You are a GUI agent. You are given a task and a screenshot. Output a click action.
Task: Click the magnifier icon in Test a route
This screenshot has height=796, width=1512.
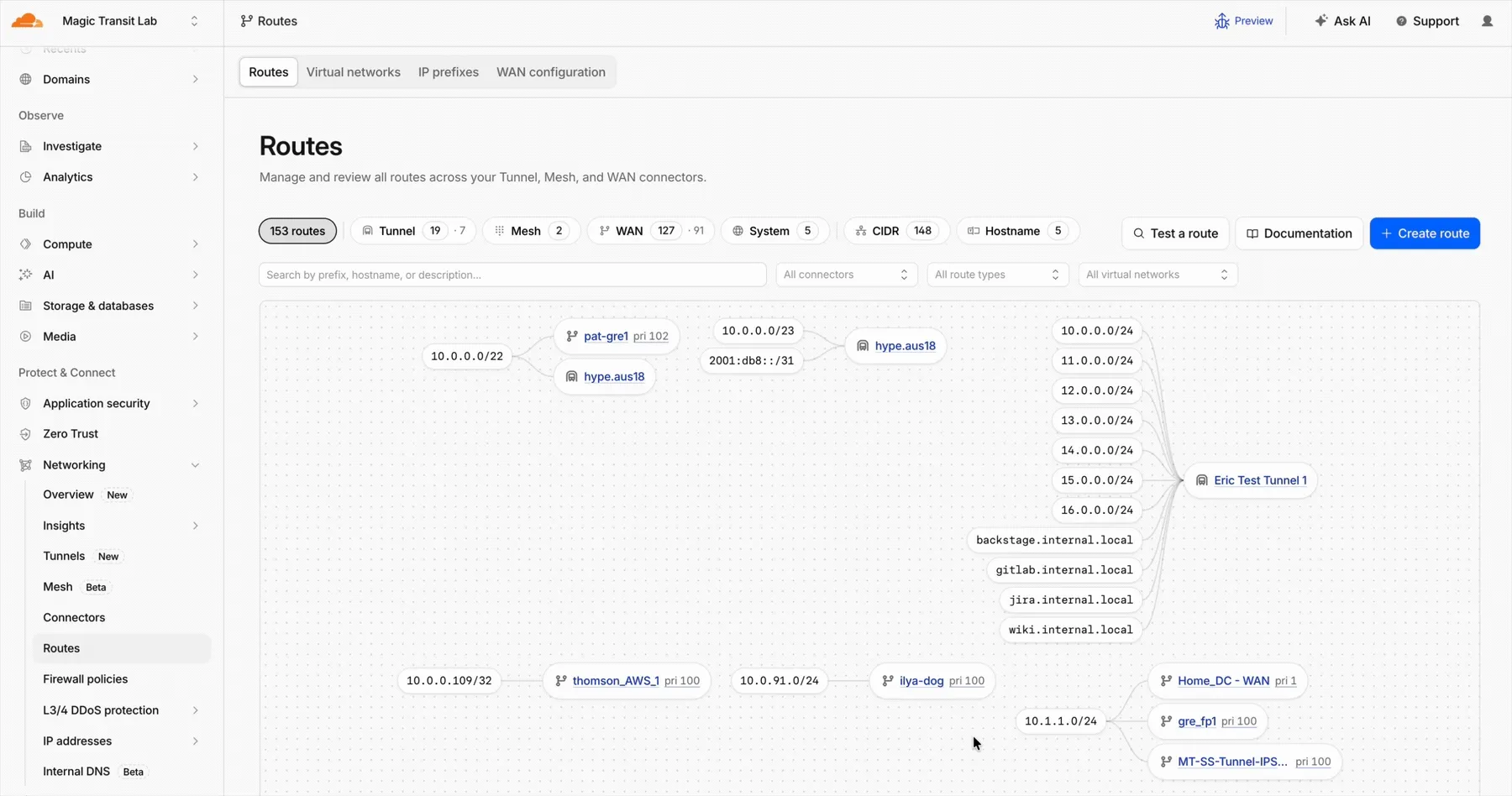click(x=1139, y=233)
